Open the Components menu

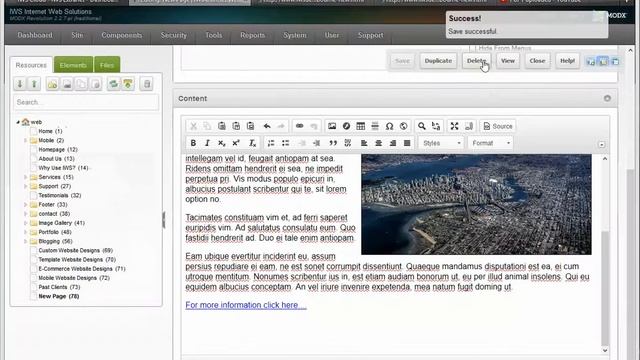(122, 35)
